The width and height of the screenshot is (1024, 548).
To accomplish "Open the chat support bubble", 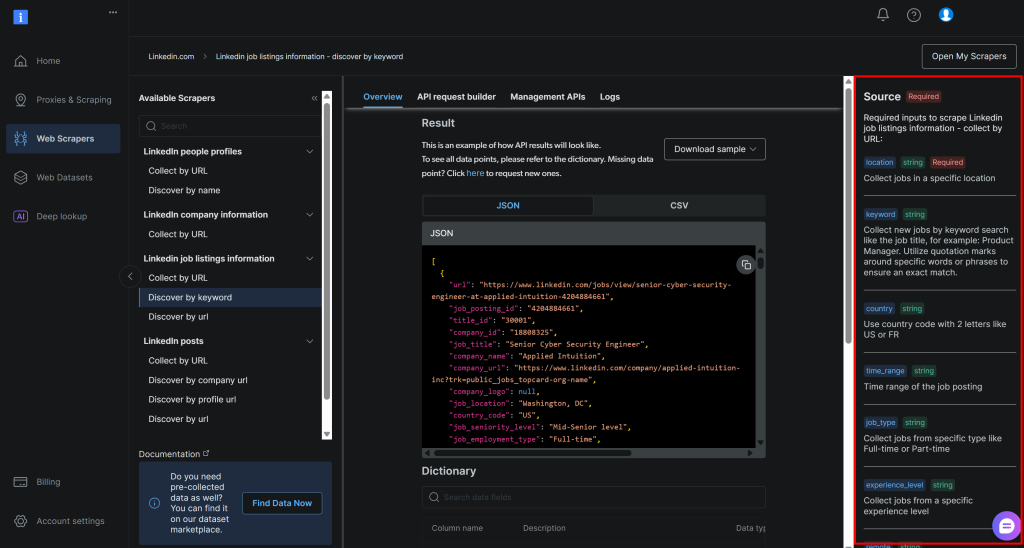I will point(1006,525).
